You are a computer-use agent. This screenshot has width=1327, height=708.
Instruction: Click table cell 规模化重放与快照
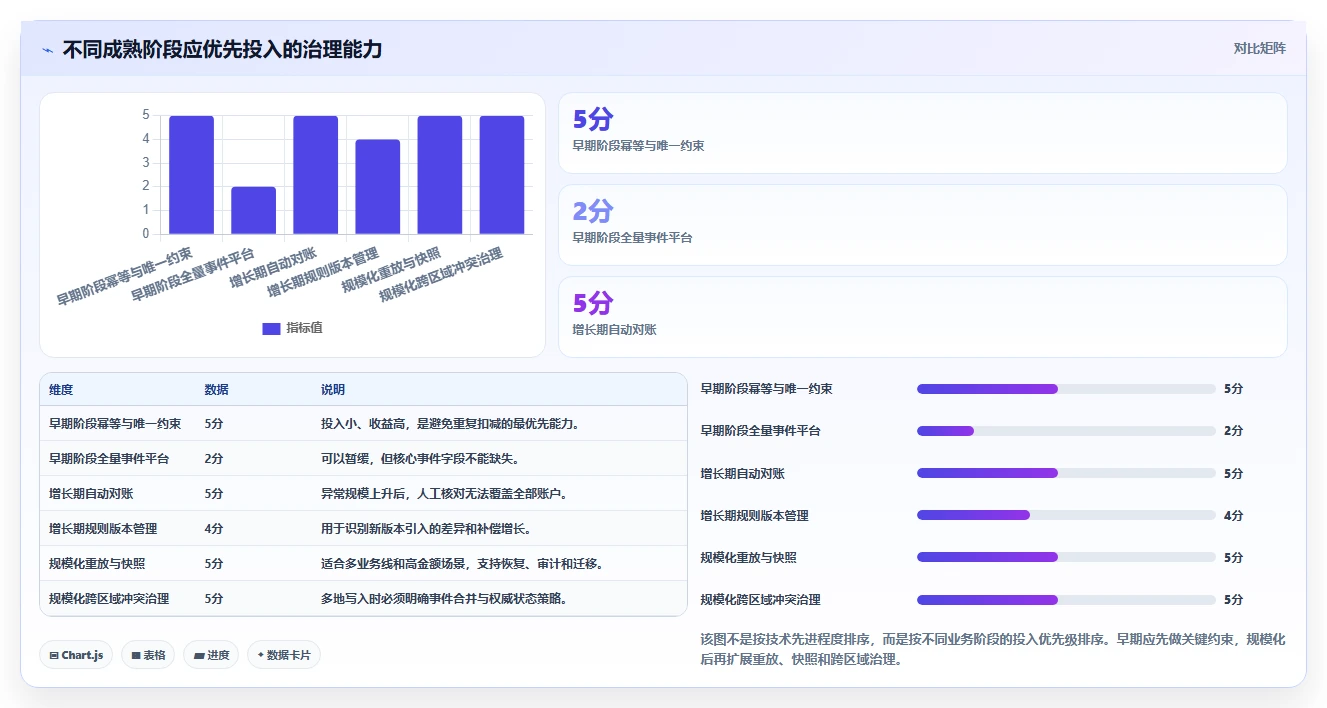coord(97,564)
